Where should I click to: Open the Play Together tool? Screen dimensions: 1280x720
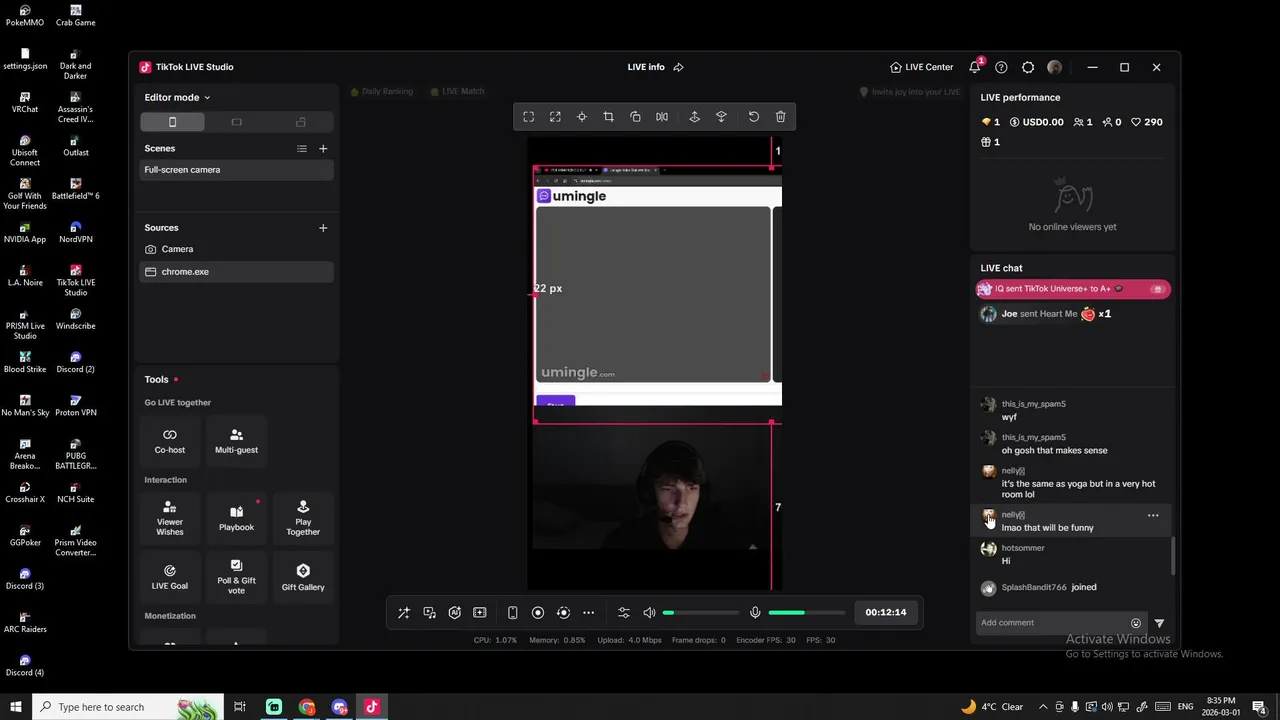pos(303,518)
